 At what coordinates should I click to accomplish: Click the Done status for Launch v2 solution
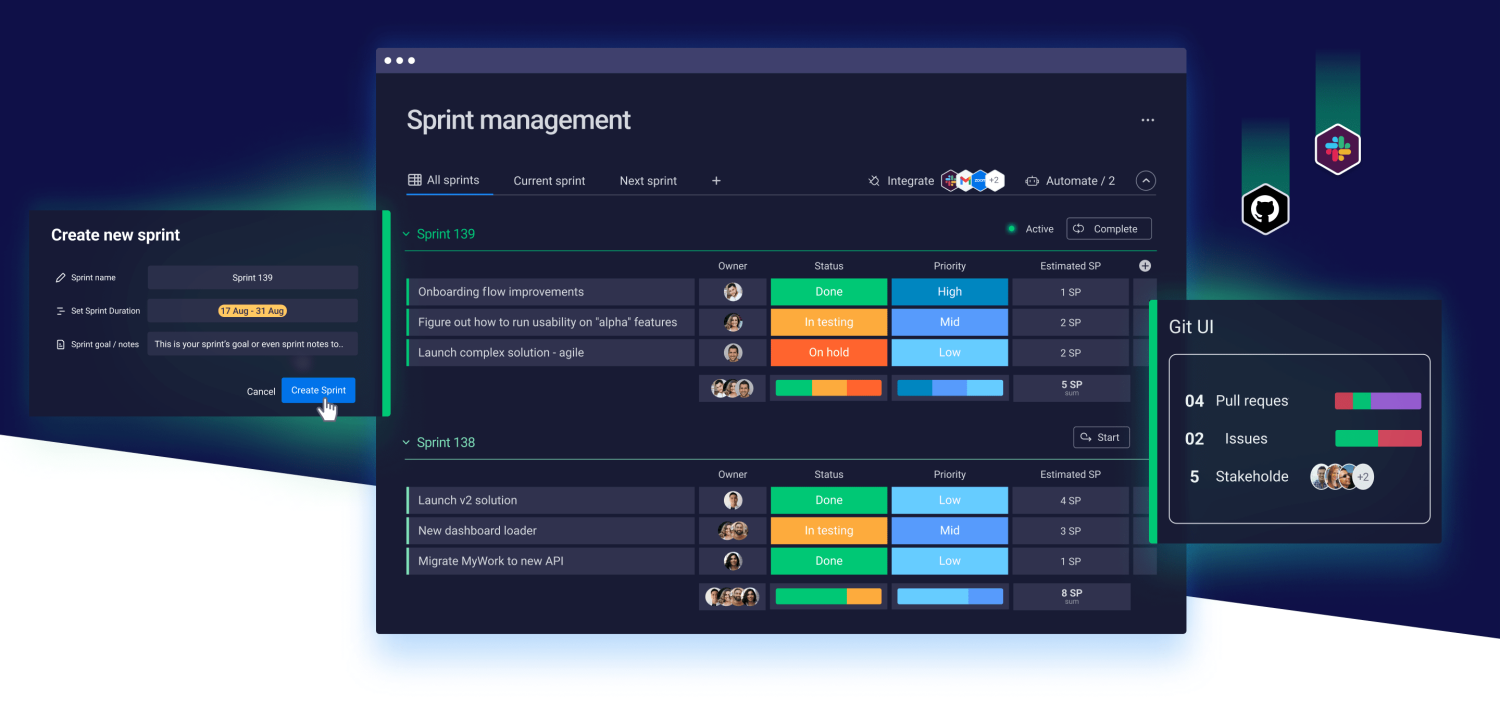(829, 500)
